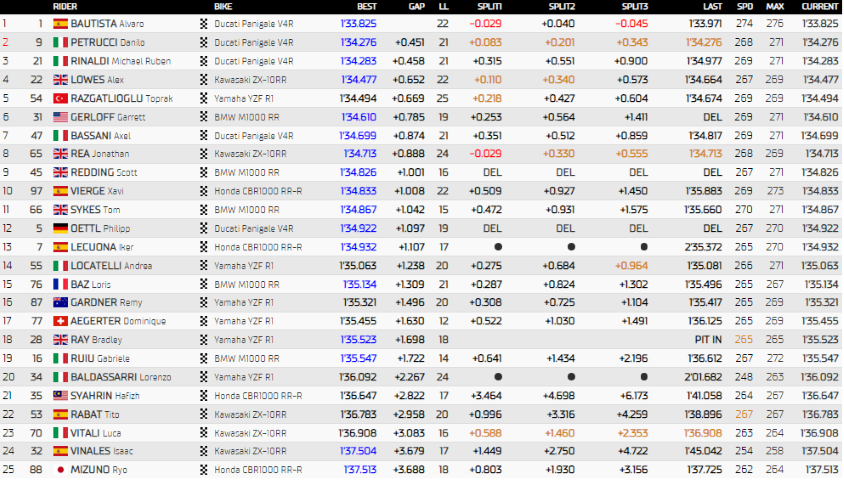Click the Spanish flag next to LECUONA
The image size is (844, 480).
point(60,247)
